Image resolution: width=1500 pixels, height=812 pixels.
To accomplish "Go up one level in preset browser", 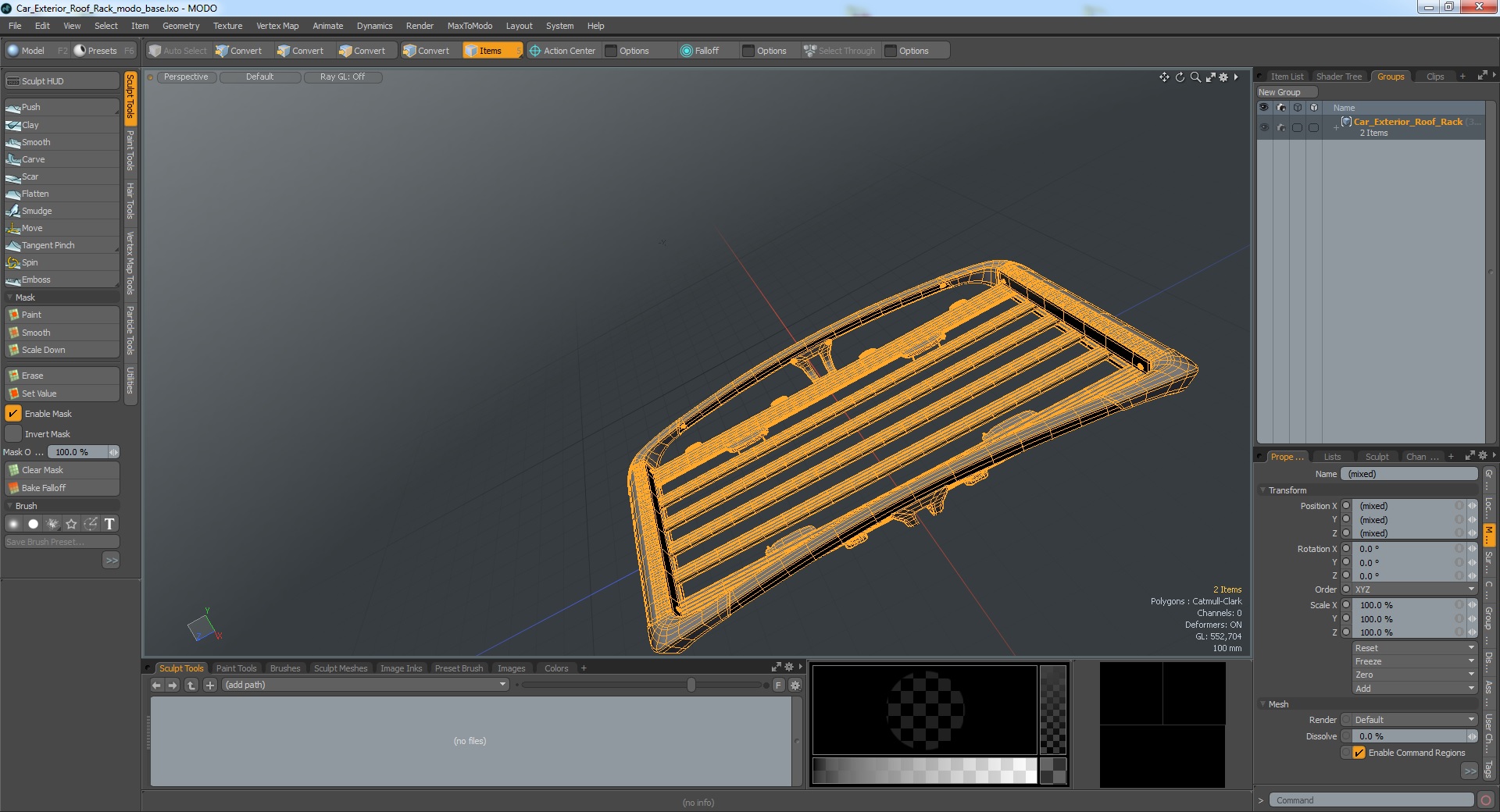I will pyautogui.click(x=191, y=685).
